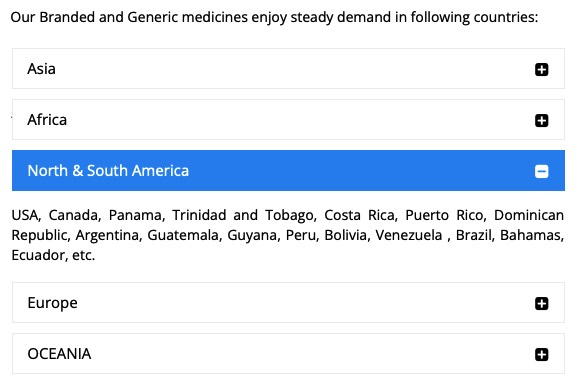Open the OCEANIA section heading label
The width and height of the screenshot is (578, 384).
59,354
